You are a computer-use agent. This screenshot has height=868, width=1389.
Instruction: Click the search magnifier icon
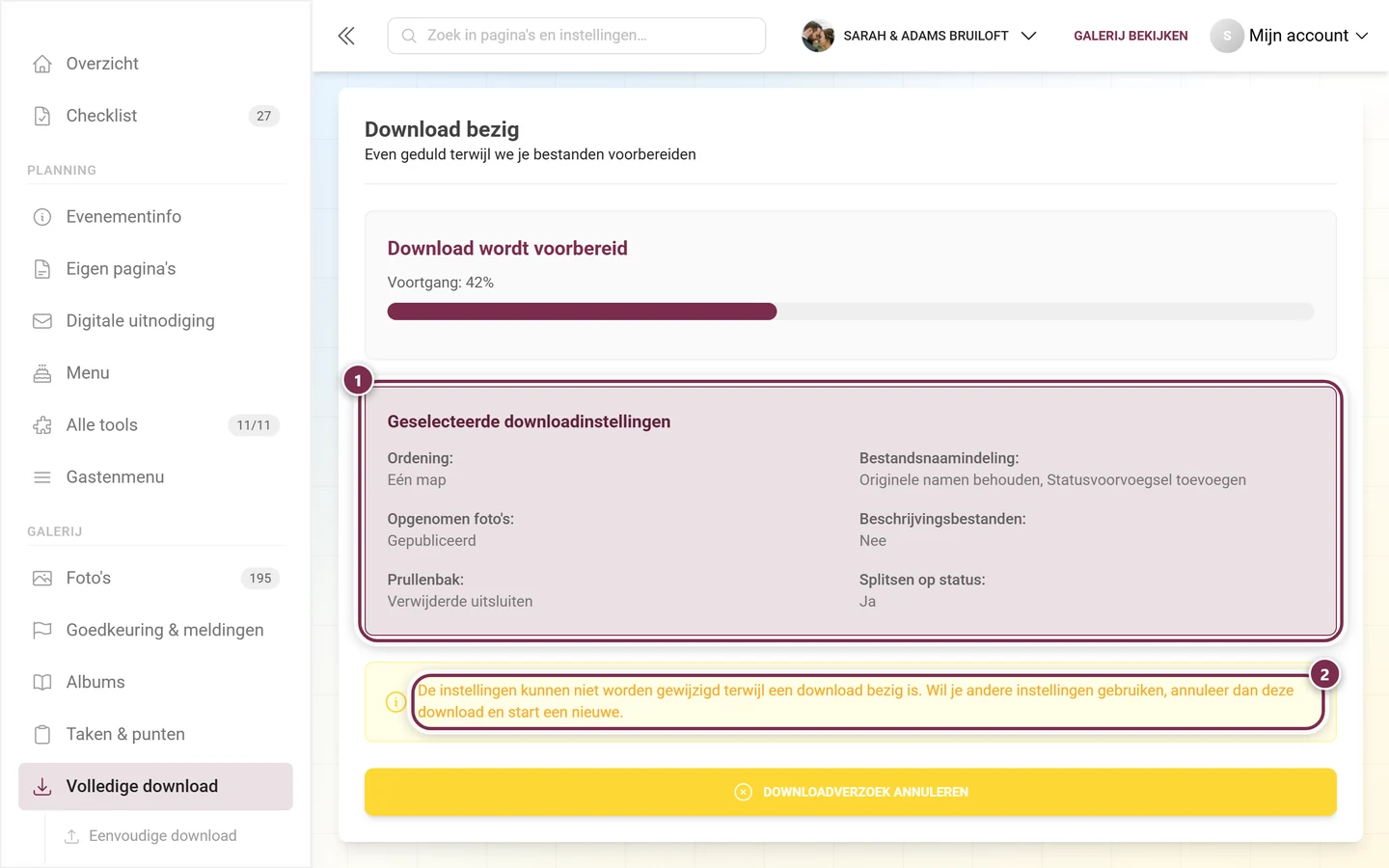(x=409, y=36)
